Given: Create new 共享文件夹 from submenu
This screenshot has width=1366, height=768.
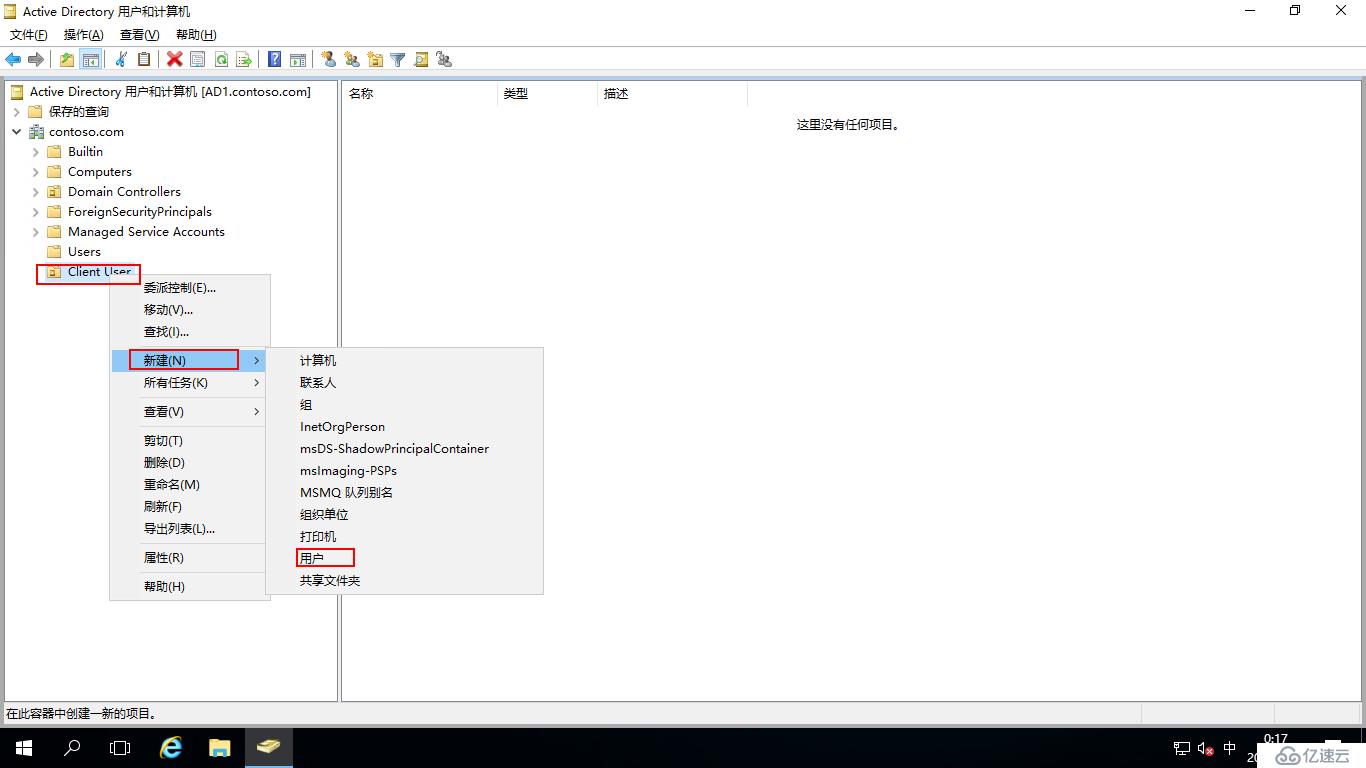Looking at the screenshot, I should tap(404, 581).
